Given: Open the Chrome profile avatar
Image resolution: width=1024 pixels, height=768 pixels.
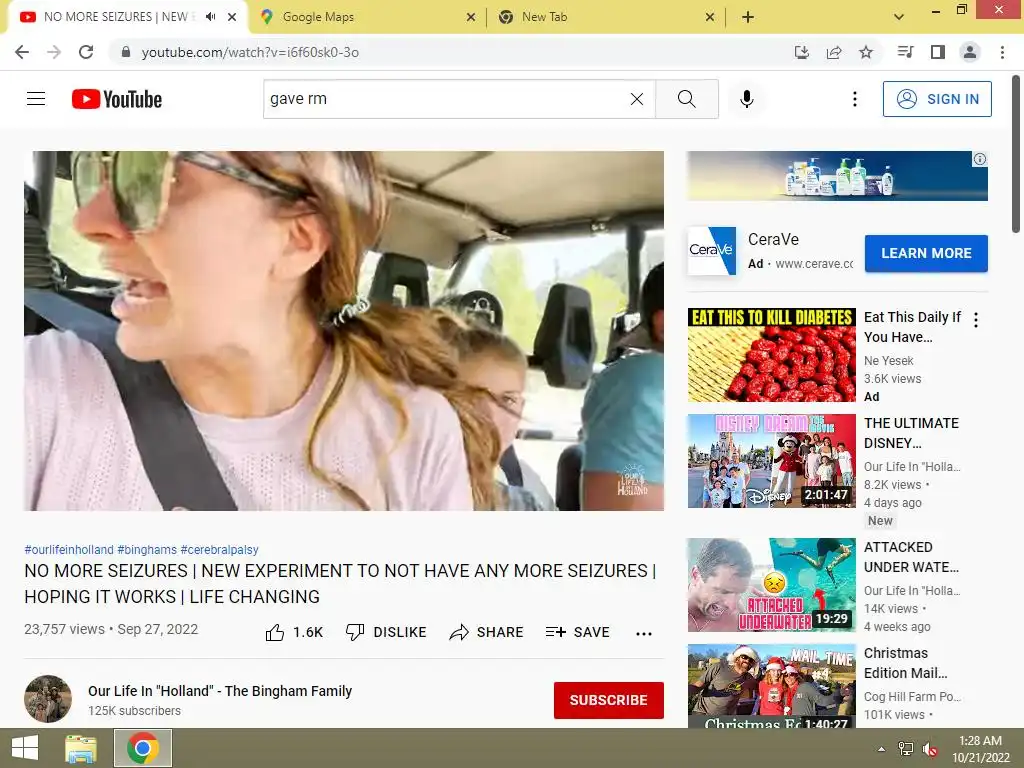Looking at the screenshot, I should (x=970, y=52).
